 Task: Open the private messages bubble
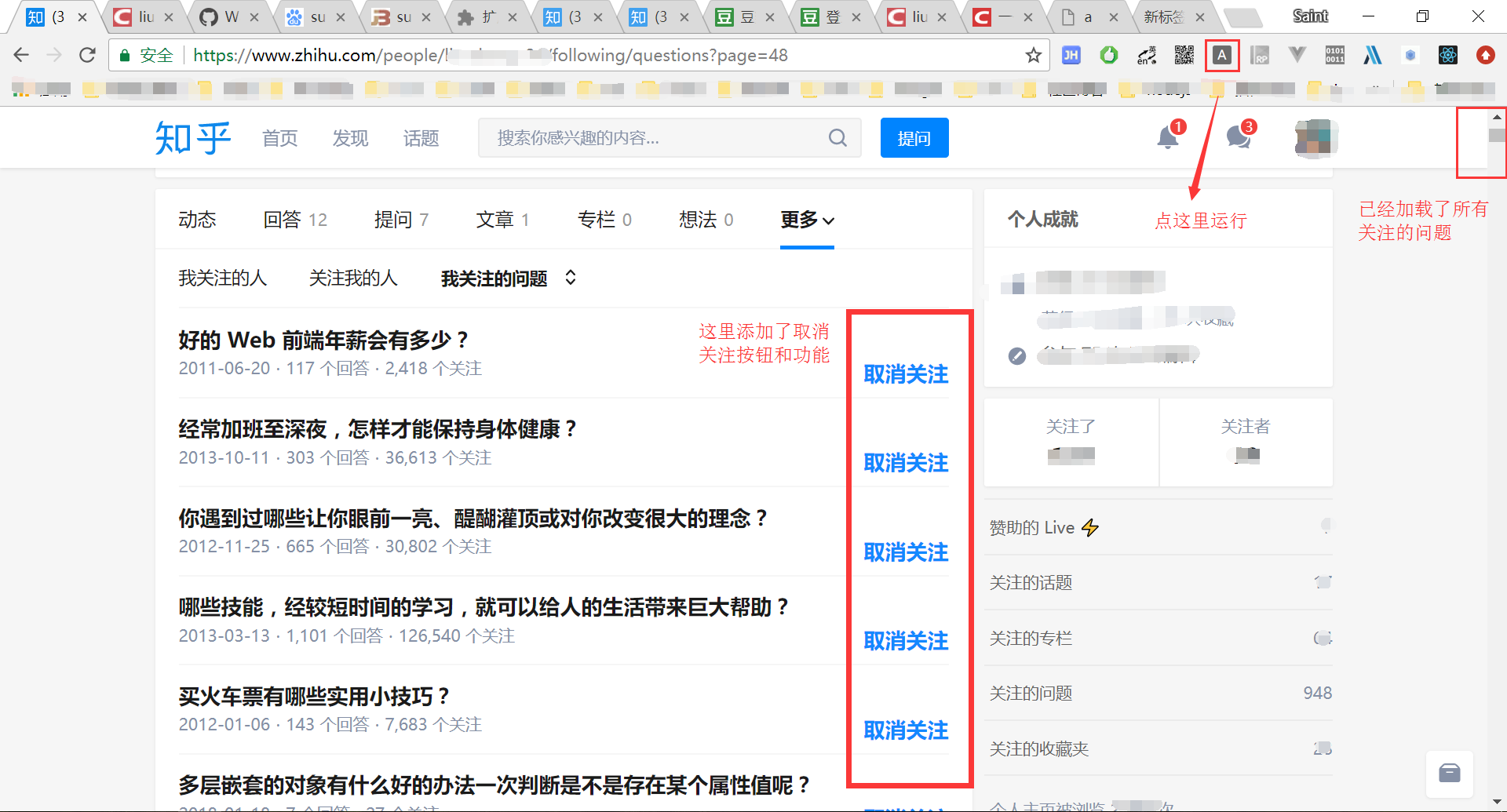(1239, 137)
